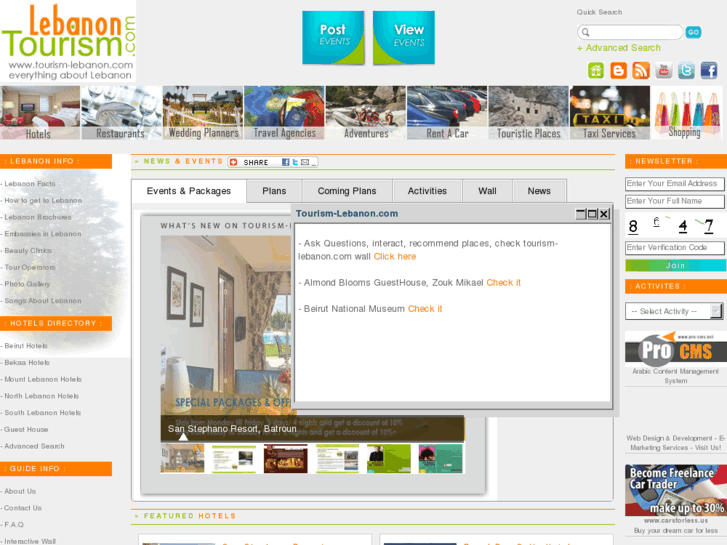Open the Rent A Car category image

pyautogui.click(x=447, y=113)
